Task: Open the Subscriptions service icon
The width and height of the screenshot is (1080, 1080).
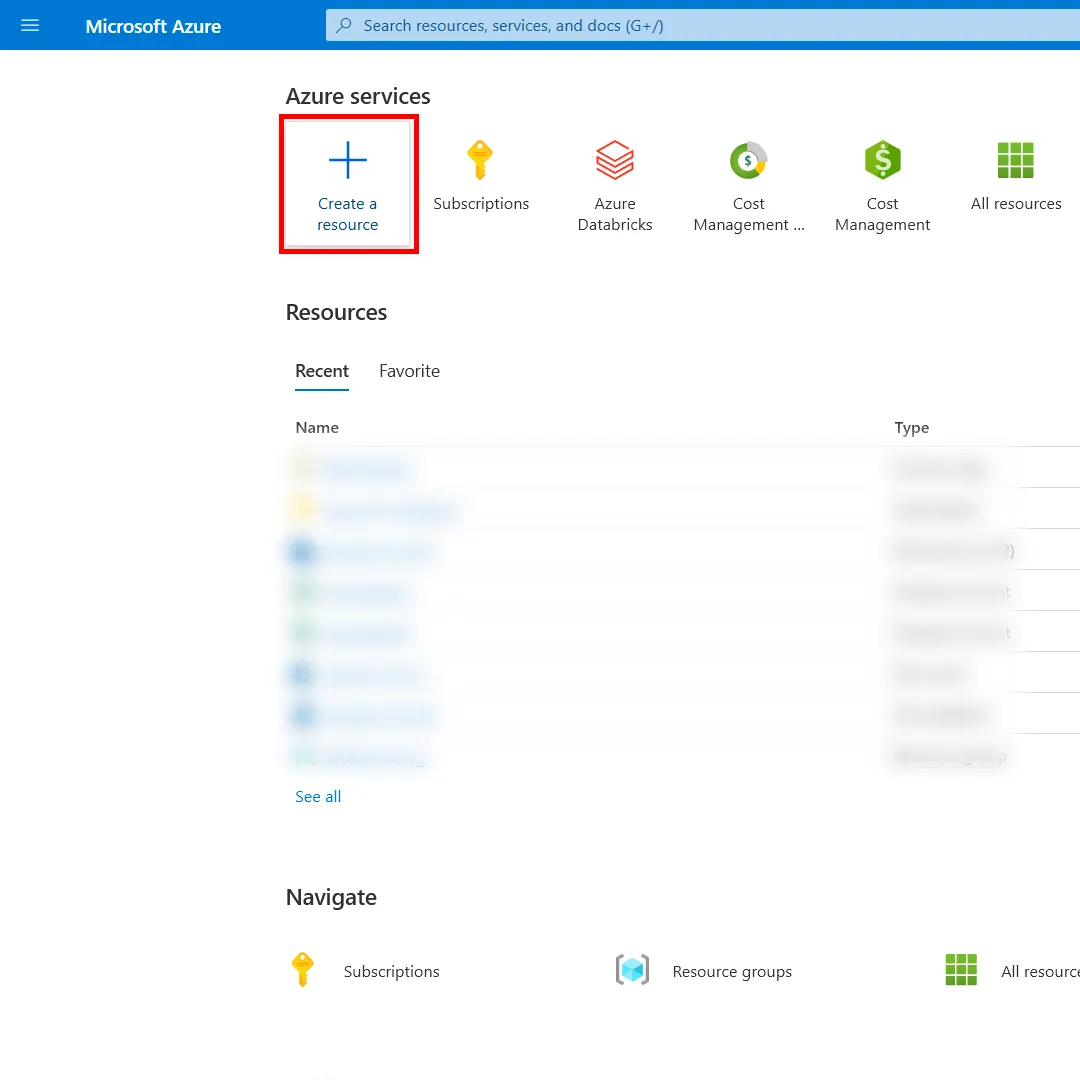Action: (x=481, y=160)
